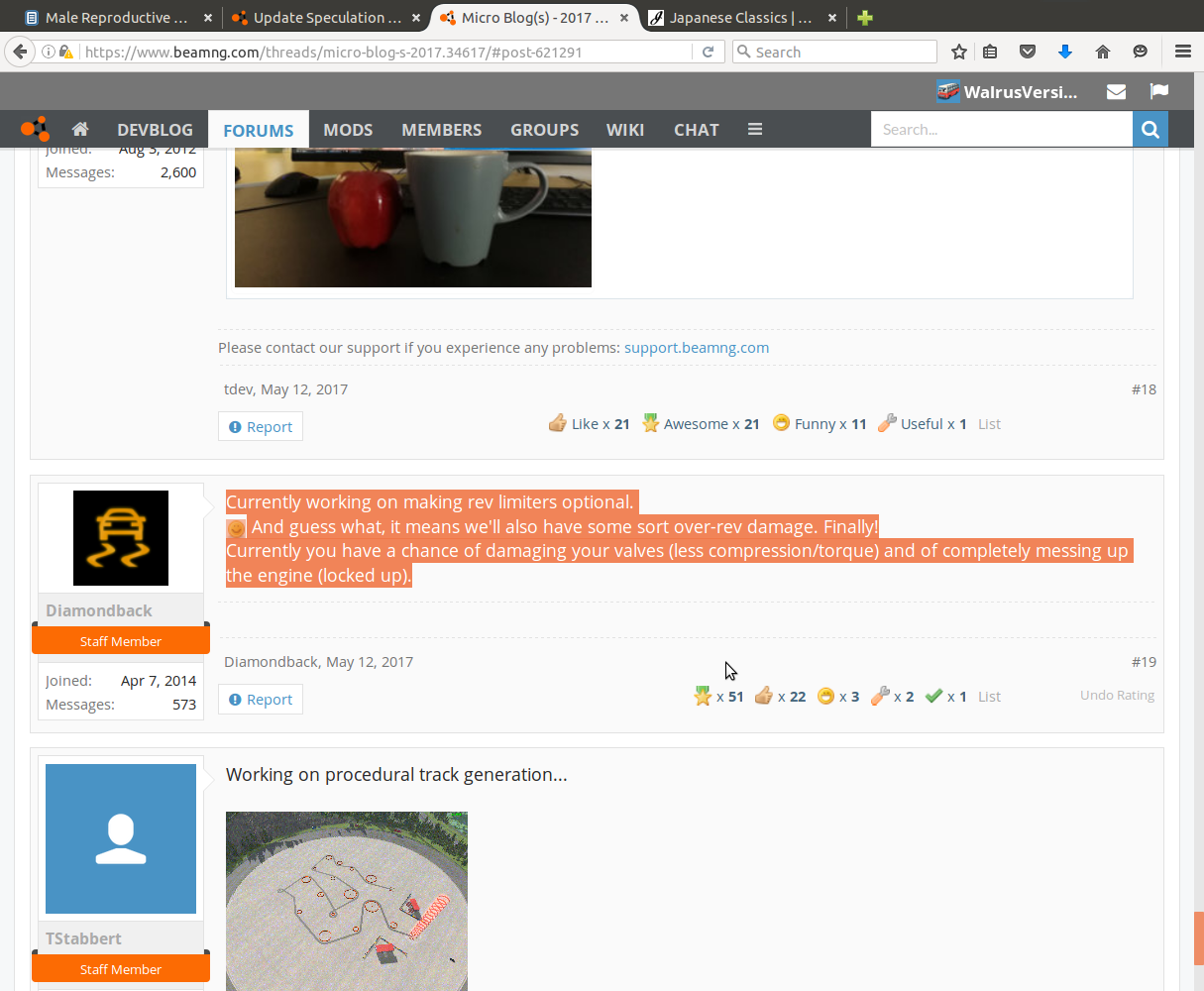Open the site navigation hamburger menu

click(755, 129)
